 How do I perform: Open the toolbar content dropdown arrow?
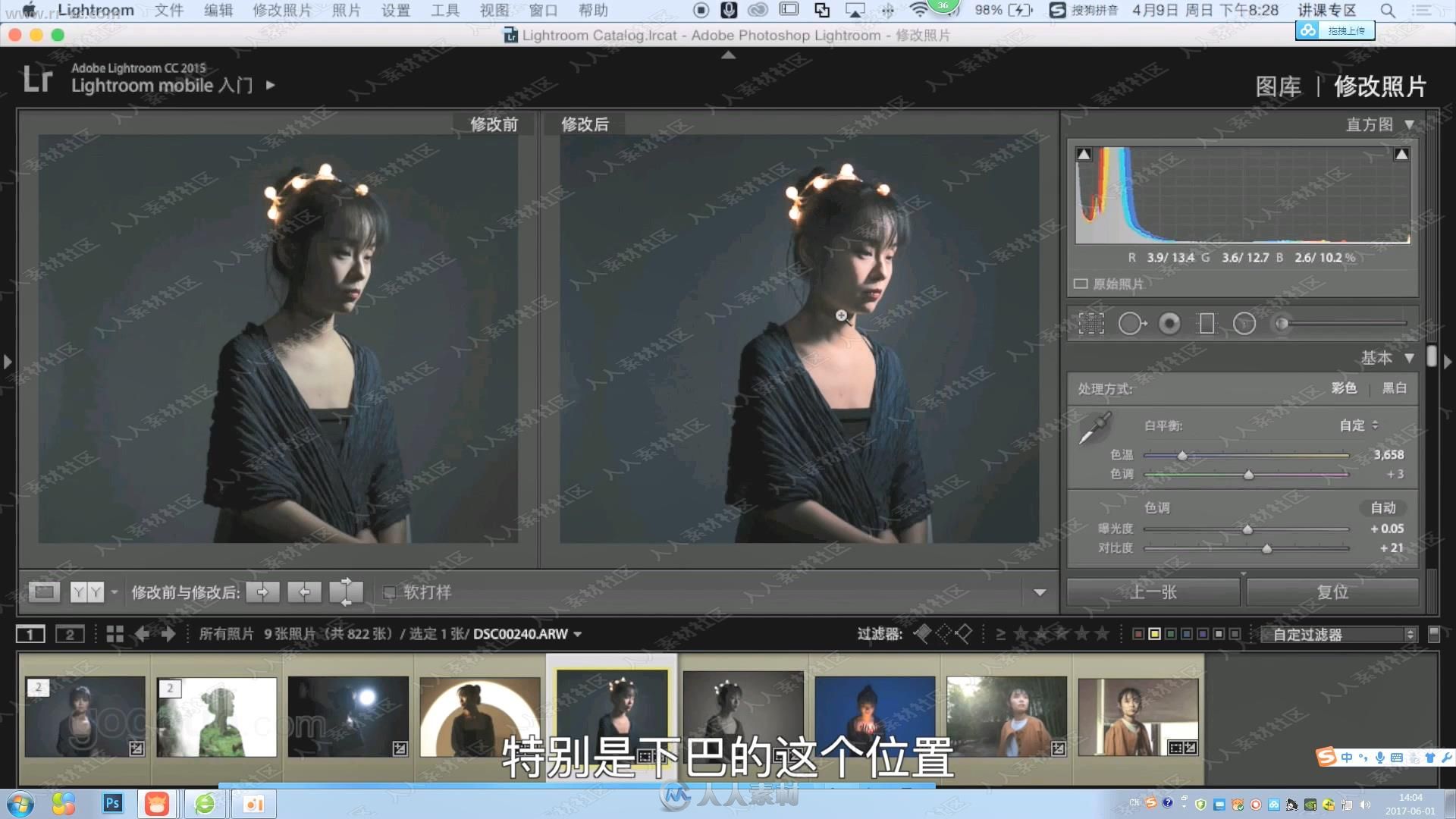click(x=1040, y=592)
